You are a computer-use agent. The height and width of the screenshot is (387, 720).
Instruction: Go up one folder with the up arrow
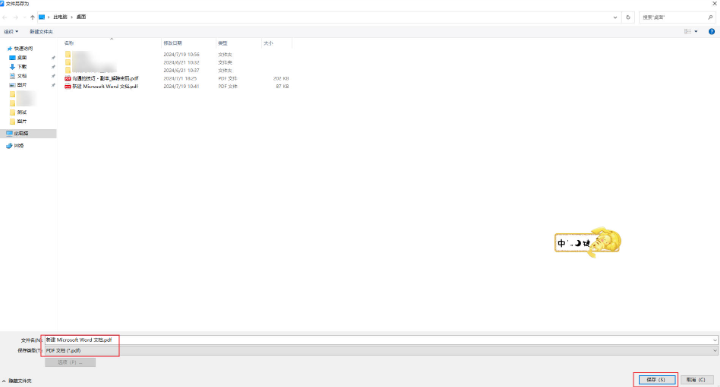(32, 17)
